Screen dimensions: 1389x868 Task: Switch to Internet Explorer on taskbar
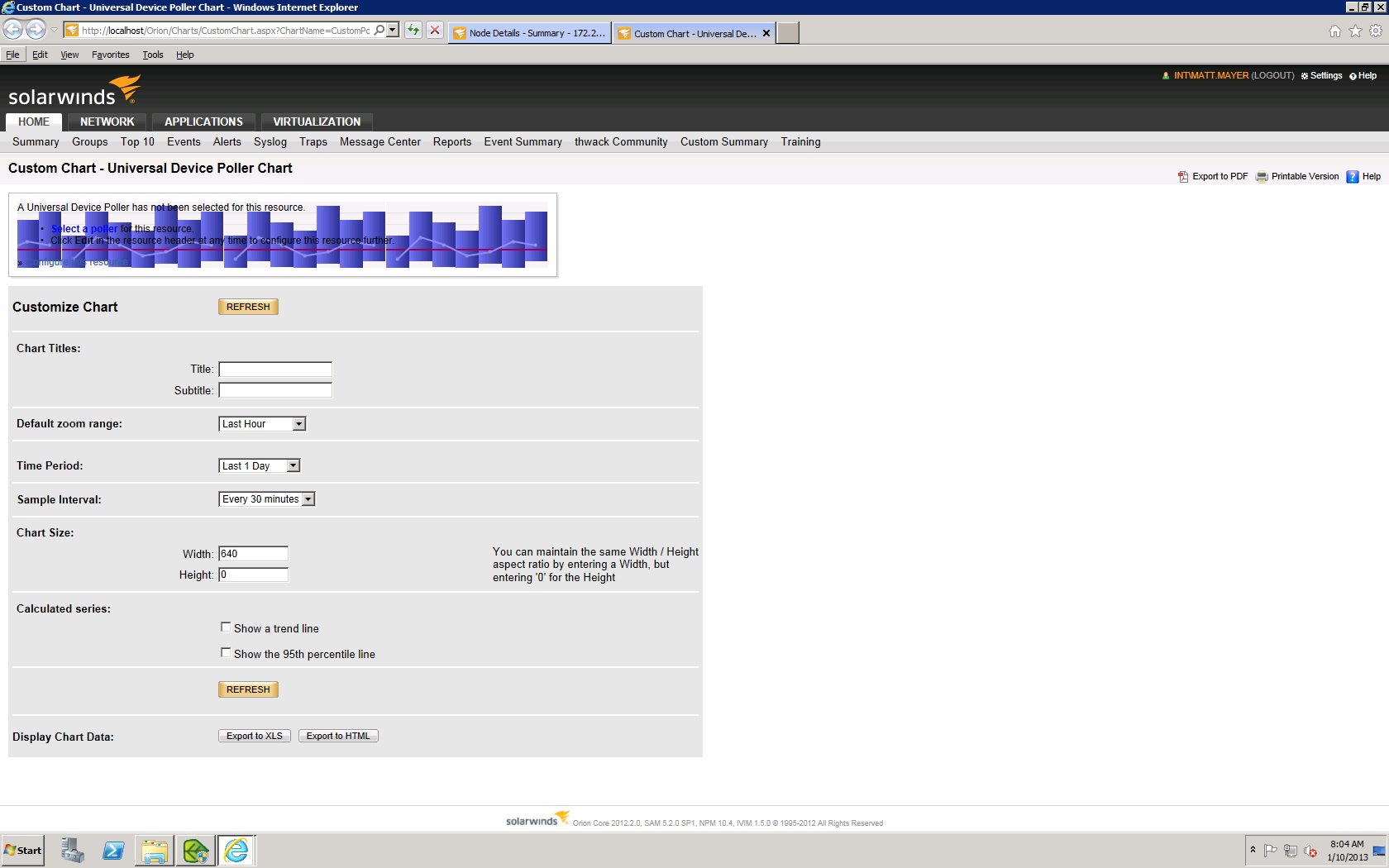click(x=236, y=850)
